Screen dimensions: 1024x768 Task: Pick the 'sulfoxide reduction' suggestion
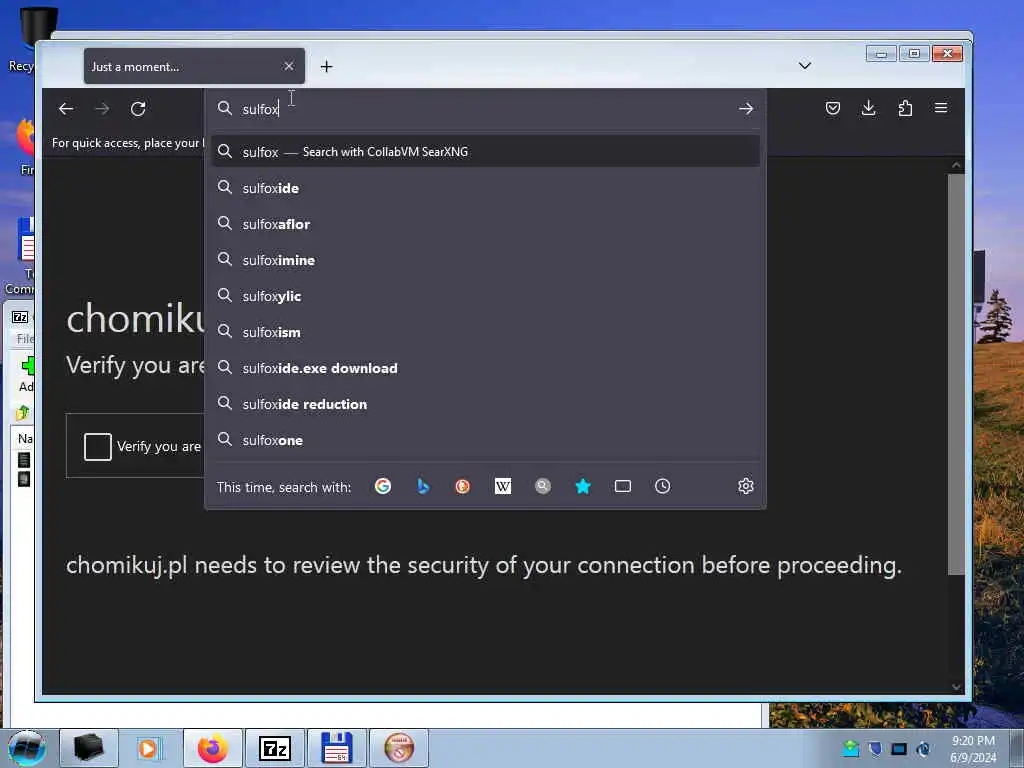pos(485,404)
